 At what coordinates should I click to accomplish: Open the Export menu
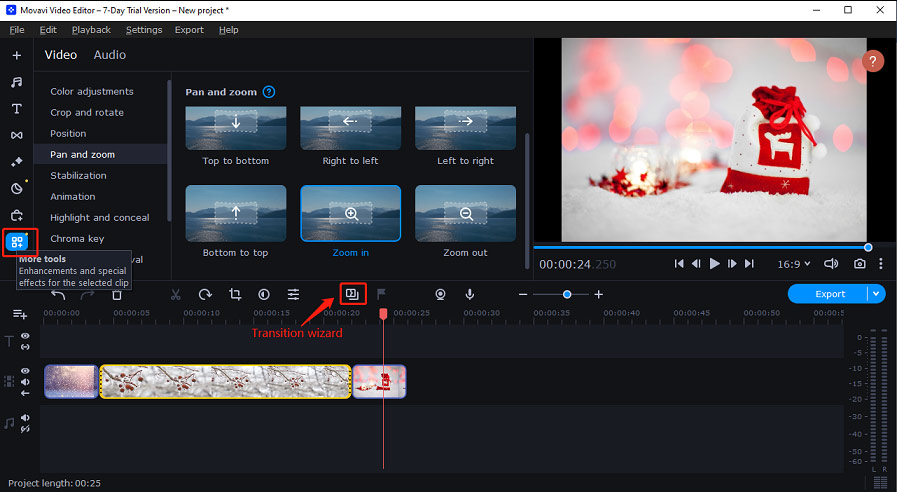point(189,30)
